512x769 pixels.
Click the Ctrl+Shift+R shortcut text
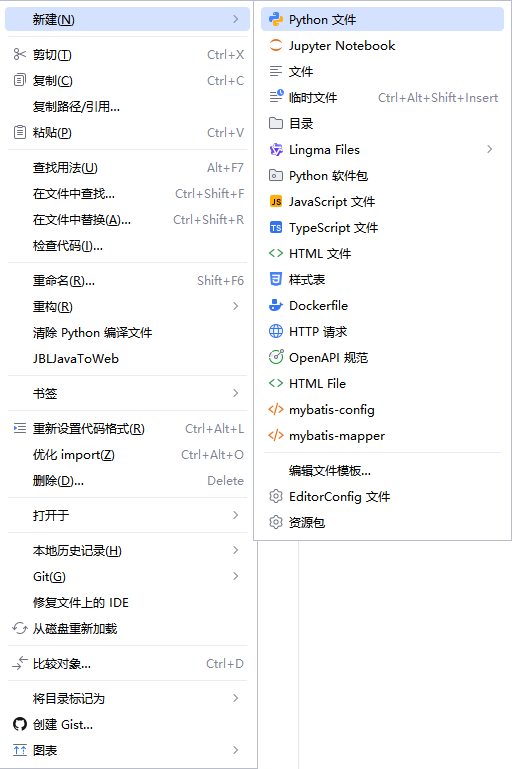pyautogui.click(x=208, y=220)
